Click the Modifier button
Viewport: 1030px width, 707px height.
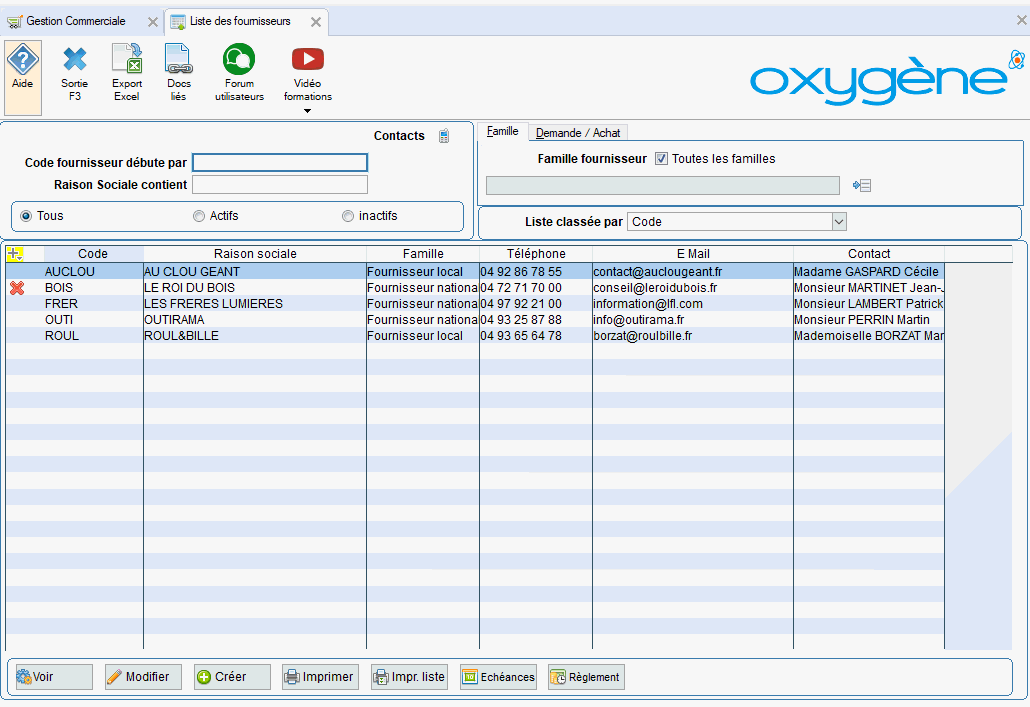point(143,677)
